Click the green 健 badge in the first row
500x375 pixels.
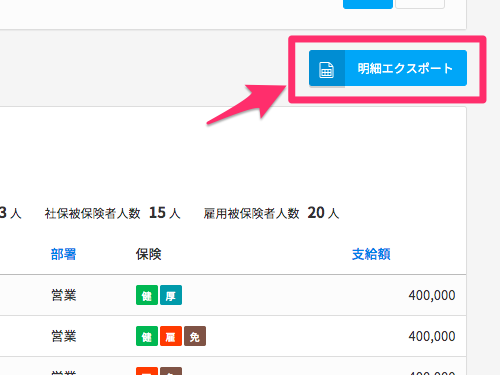click(147, 295)
